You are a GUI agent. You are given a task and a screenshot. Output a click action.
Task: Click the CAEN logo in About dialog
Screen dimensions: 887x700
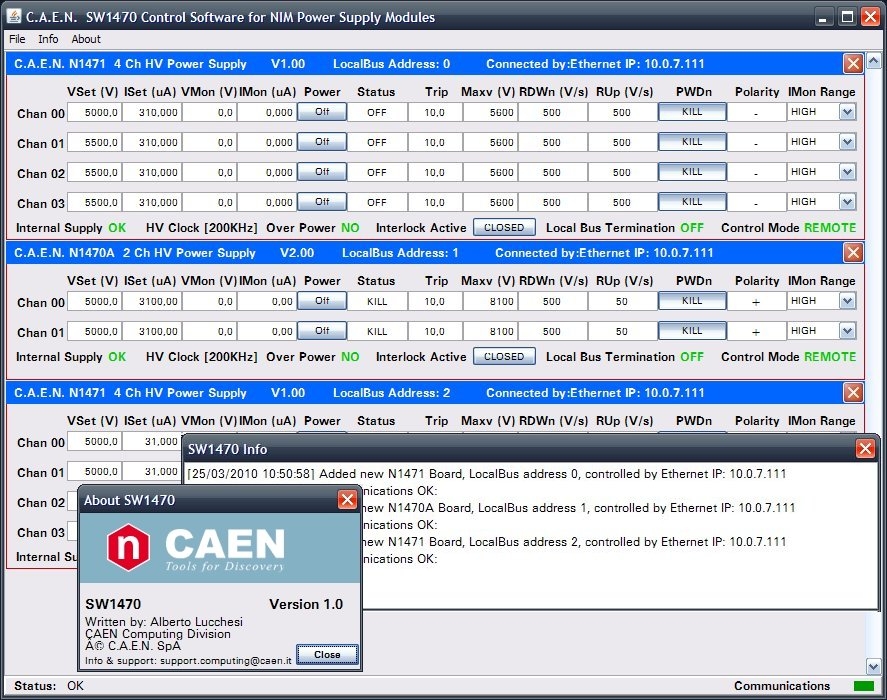pos(197,549)
